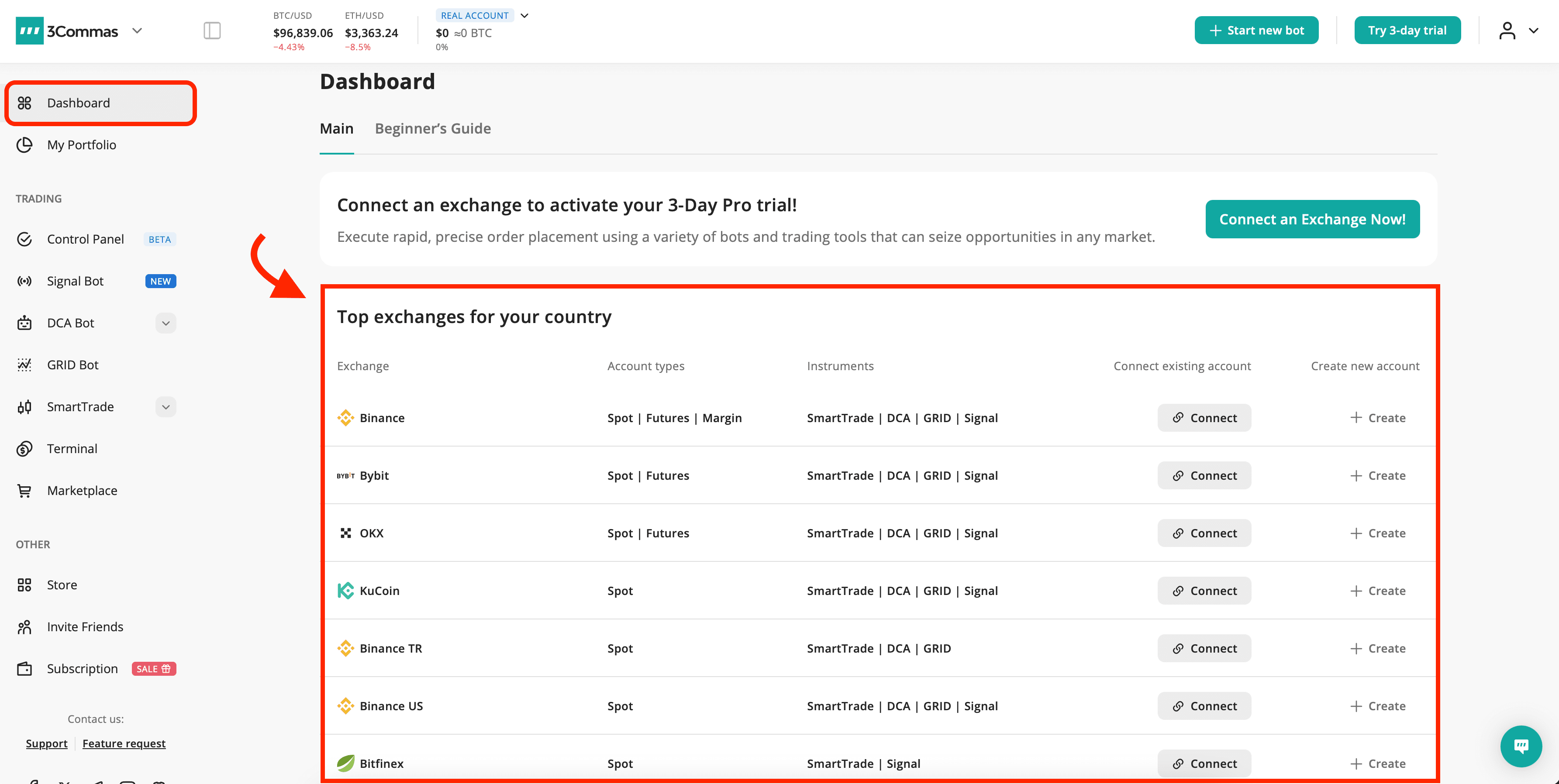Open the 3Commas logo dropdown chevron
The width and height of the screenshot is (1559, 784).
138,30
